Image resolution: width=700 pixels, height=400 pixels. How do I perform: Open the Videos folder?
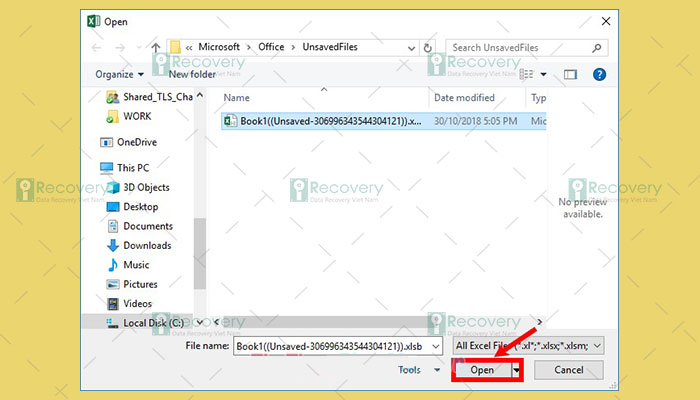129,304
